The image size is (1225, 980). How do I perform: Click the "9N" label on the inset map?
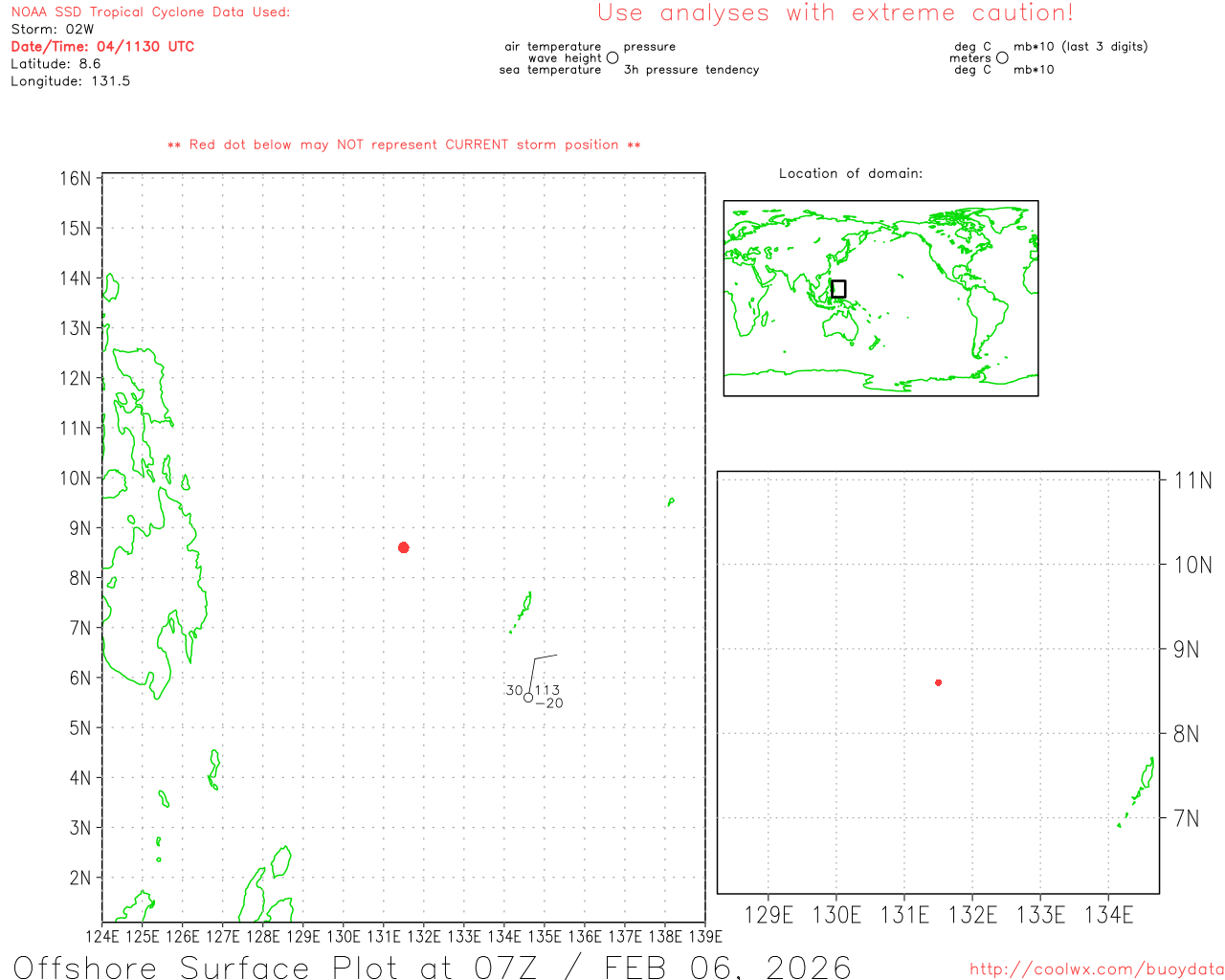pos(1187,650)
